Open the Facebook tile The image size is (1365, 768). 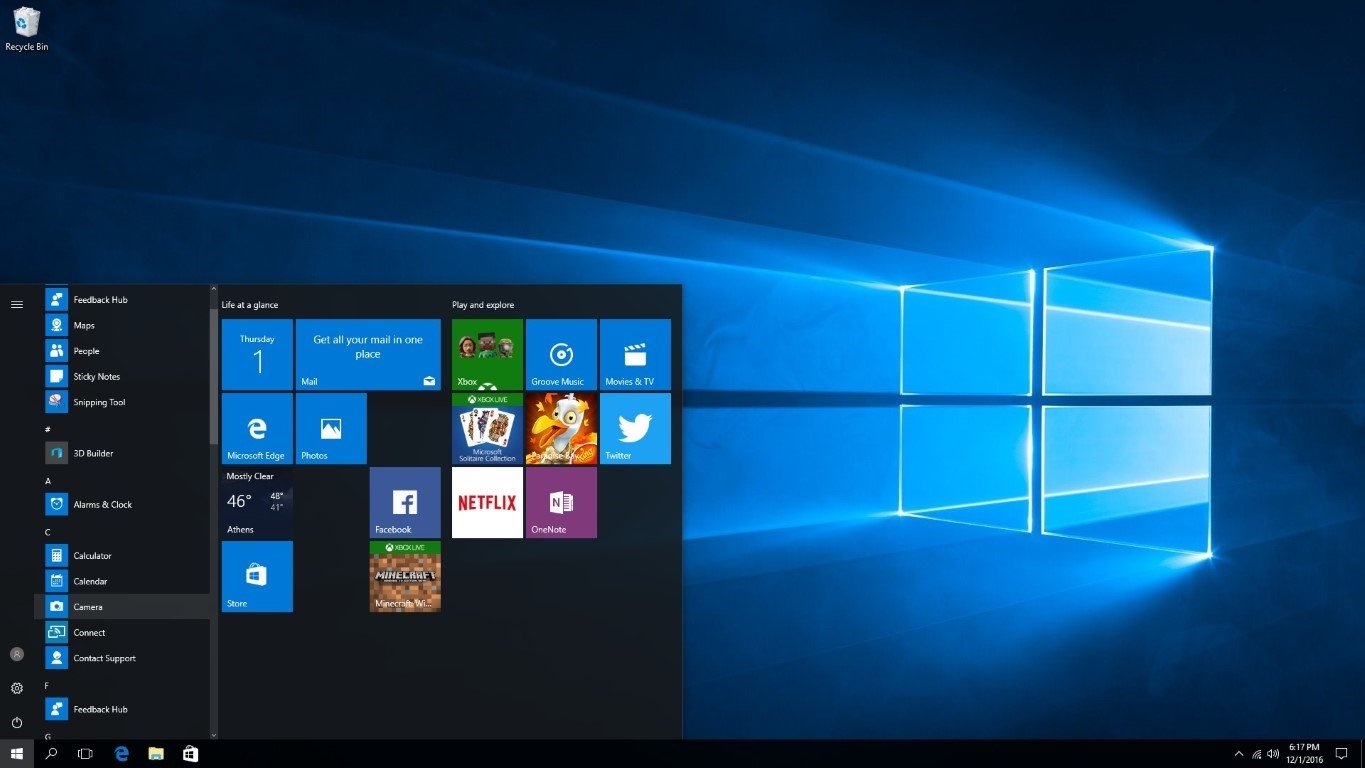pos(405,502)
